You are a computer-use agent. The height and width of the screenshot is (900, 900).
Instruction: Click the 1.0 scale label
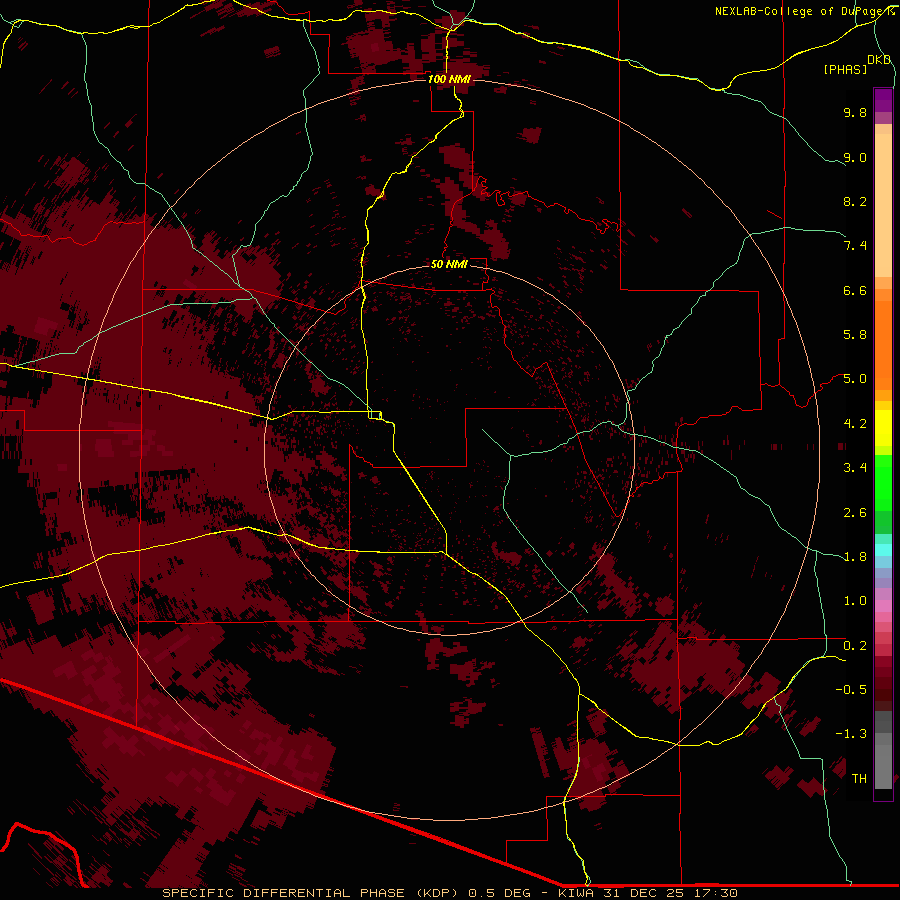point(855,601)
